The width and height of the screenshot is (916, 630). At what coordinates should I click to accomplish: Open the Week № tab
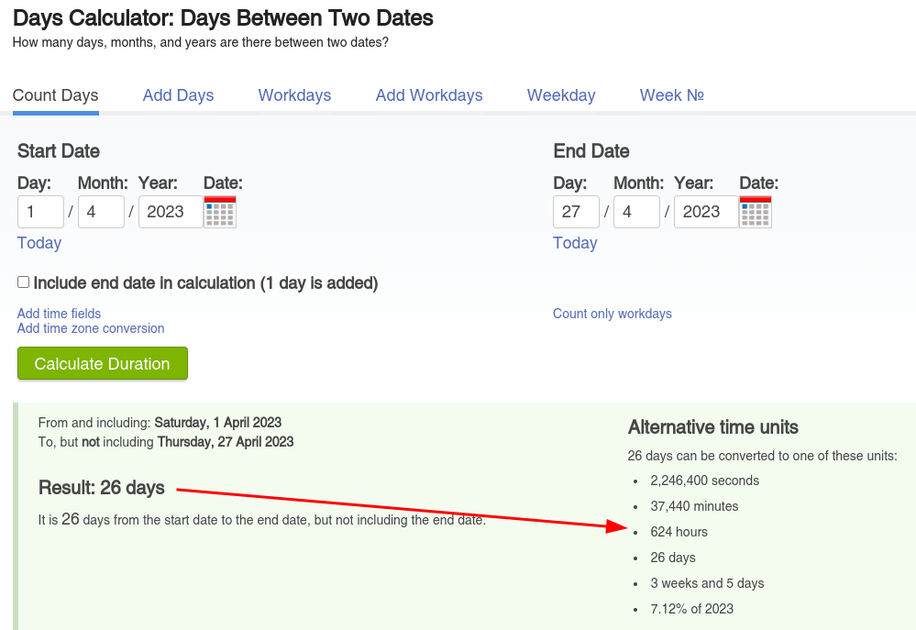[x=672, y=96]
